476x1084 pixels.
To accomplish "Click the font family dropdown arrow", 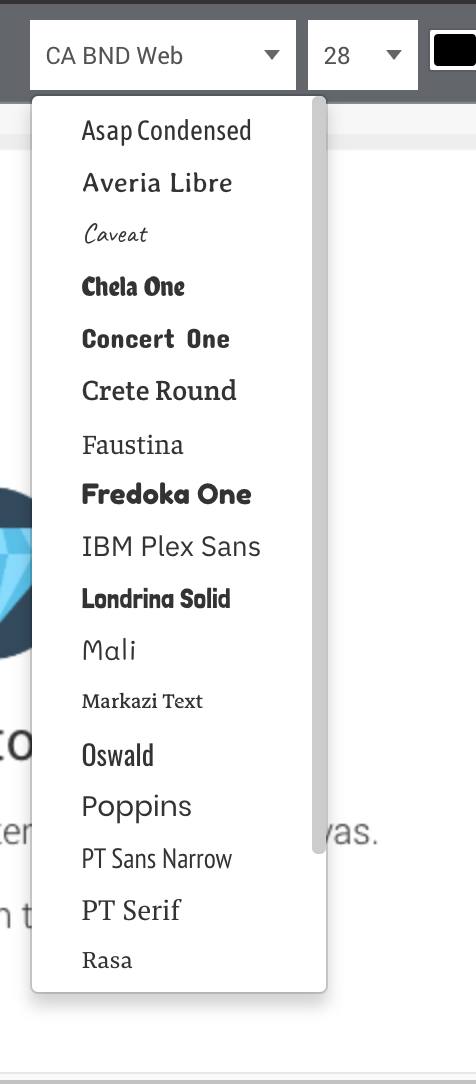I will pyautogui.click(x=272, y=55).
